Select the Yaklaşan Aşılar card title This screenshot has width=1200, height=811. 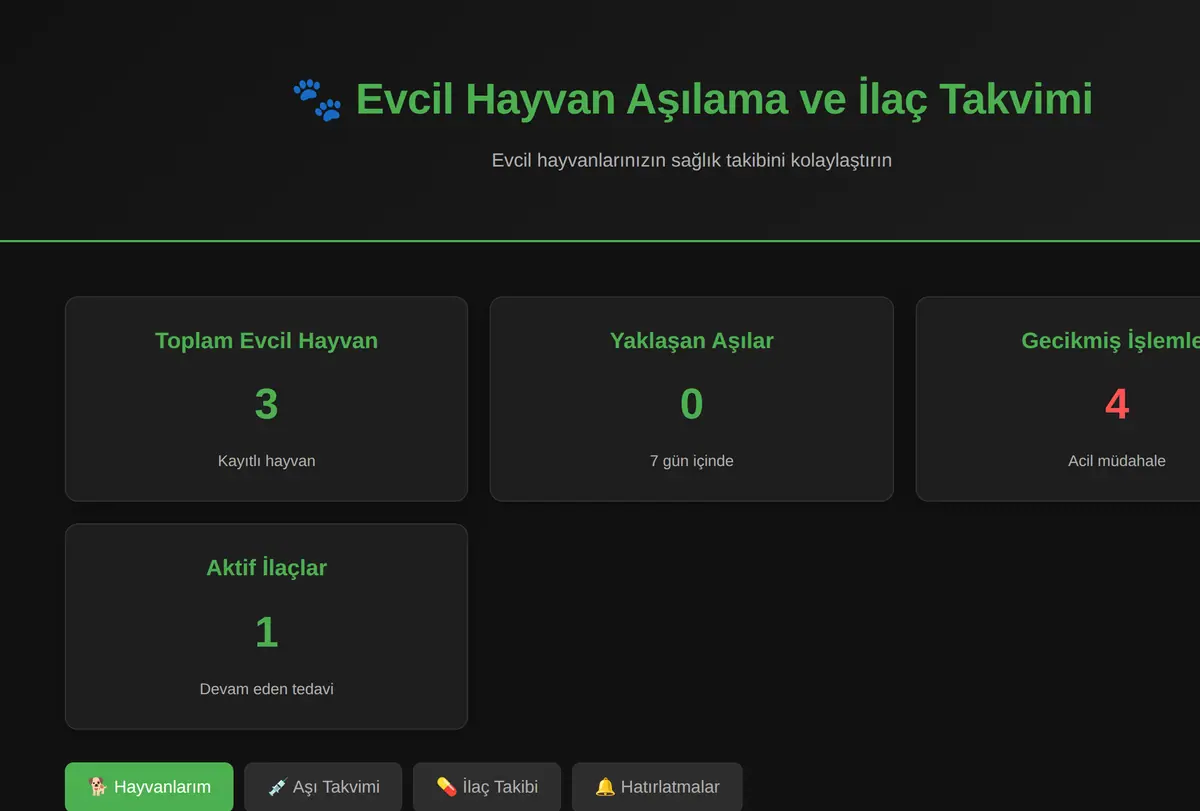coord(692,341)
